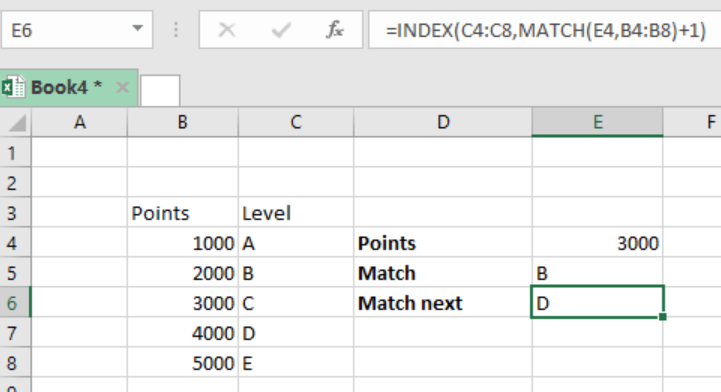Open the Name Box dropdown arrow
Screen dimensions: 721x392
(x=137, y=28)
